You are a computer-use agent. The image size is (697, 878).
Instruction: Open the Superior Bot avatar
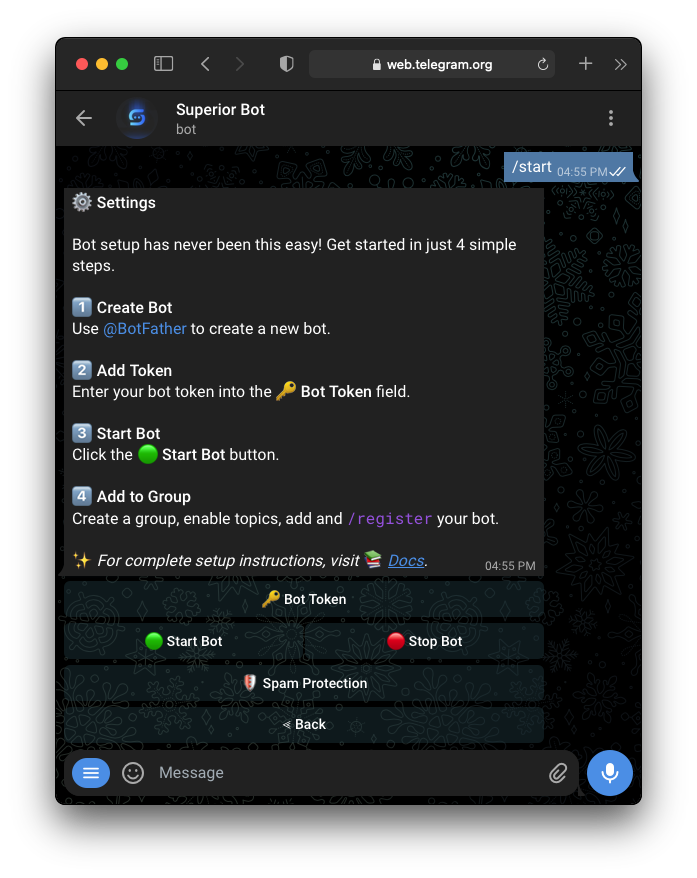(x=137, y=118)
